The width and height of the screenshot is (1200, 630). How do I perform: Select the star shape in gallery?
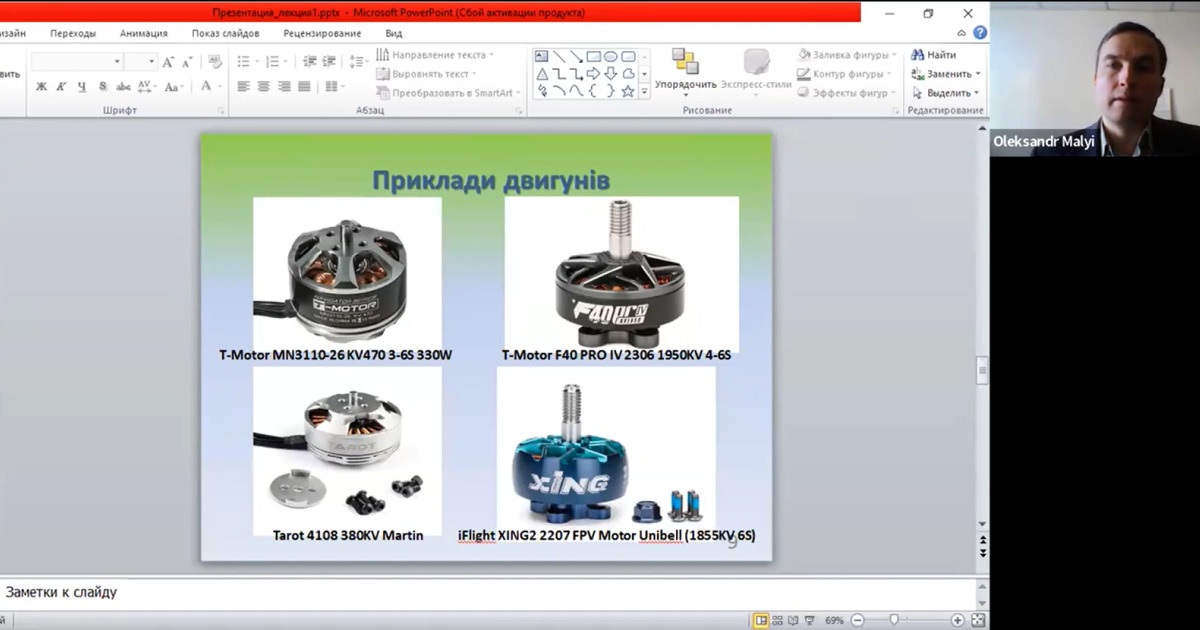point(628,91)
